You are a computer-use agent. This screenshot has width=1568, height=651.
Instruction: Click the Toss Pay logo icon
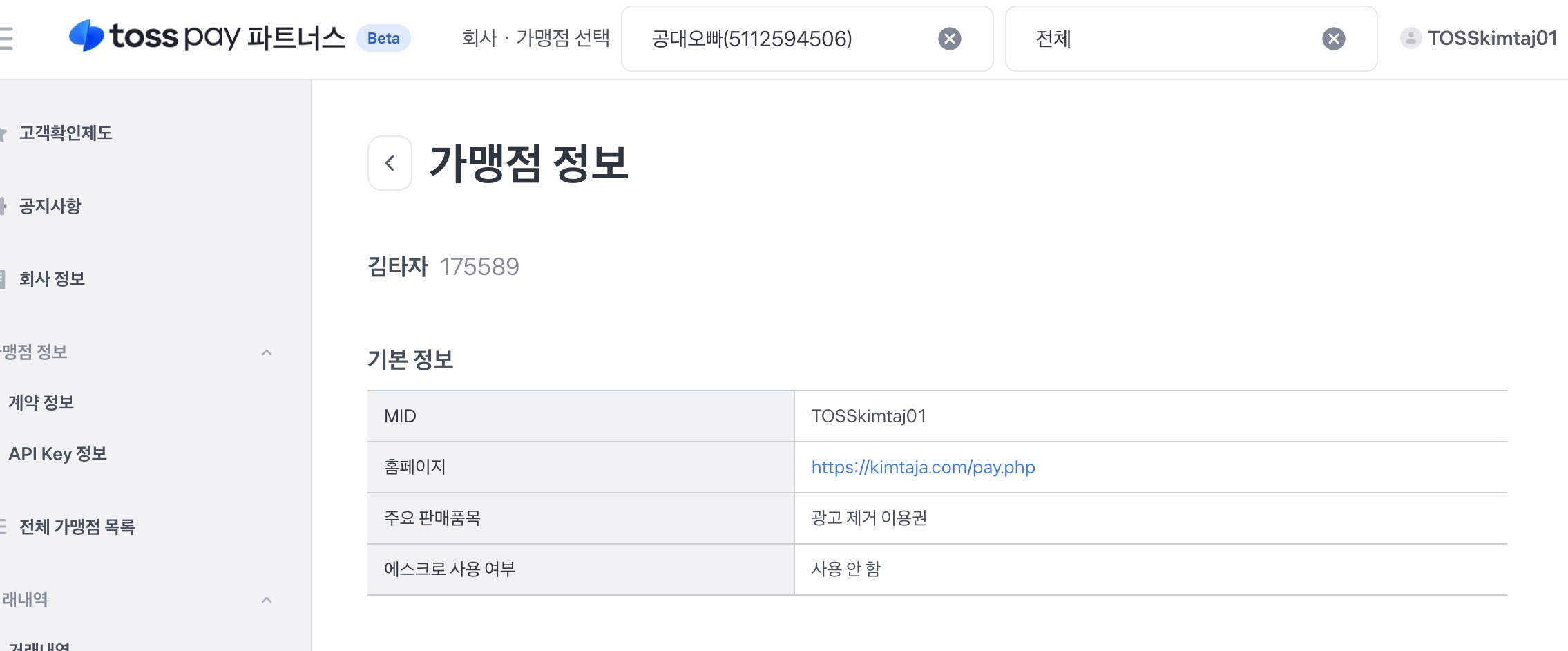click(87, 37)
